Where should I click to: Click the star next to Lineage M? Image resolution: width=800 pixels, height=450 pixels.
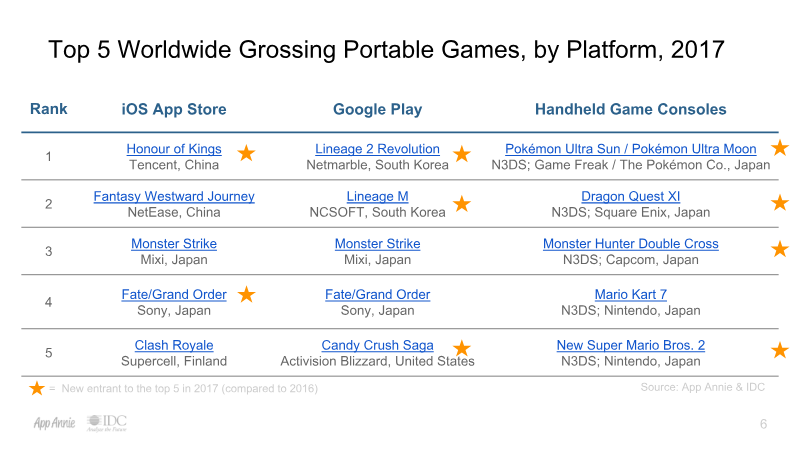(x=462, y=203)
